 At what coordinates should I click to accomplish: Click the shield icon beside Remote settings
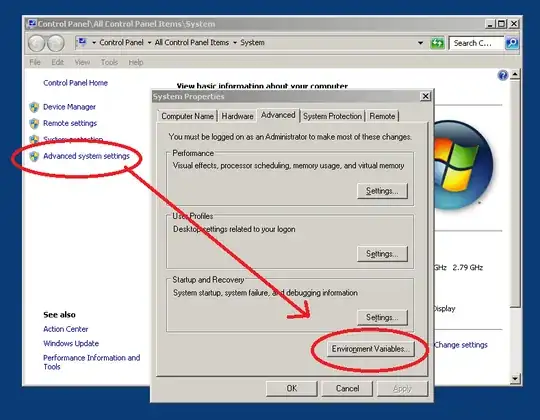[34, 123]
